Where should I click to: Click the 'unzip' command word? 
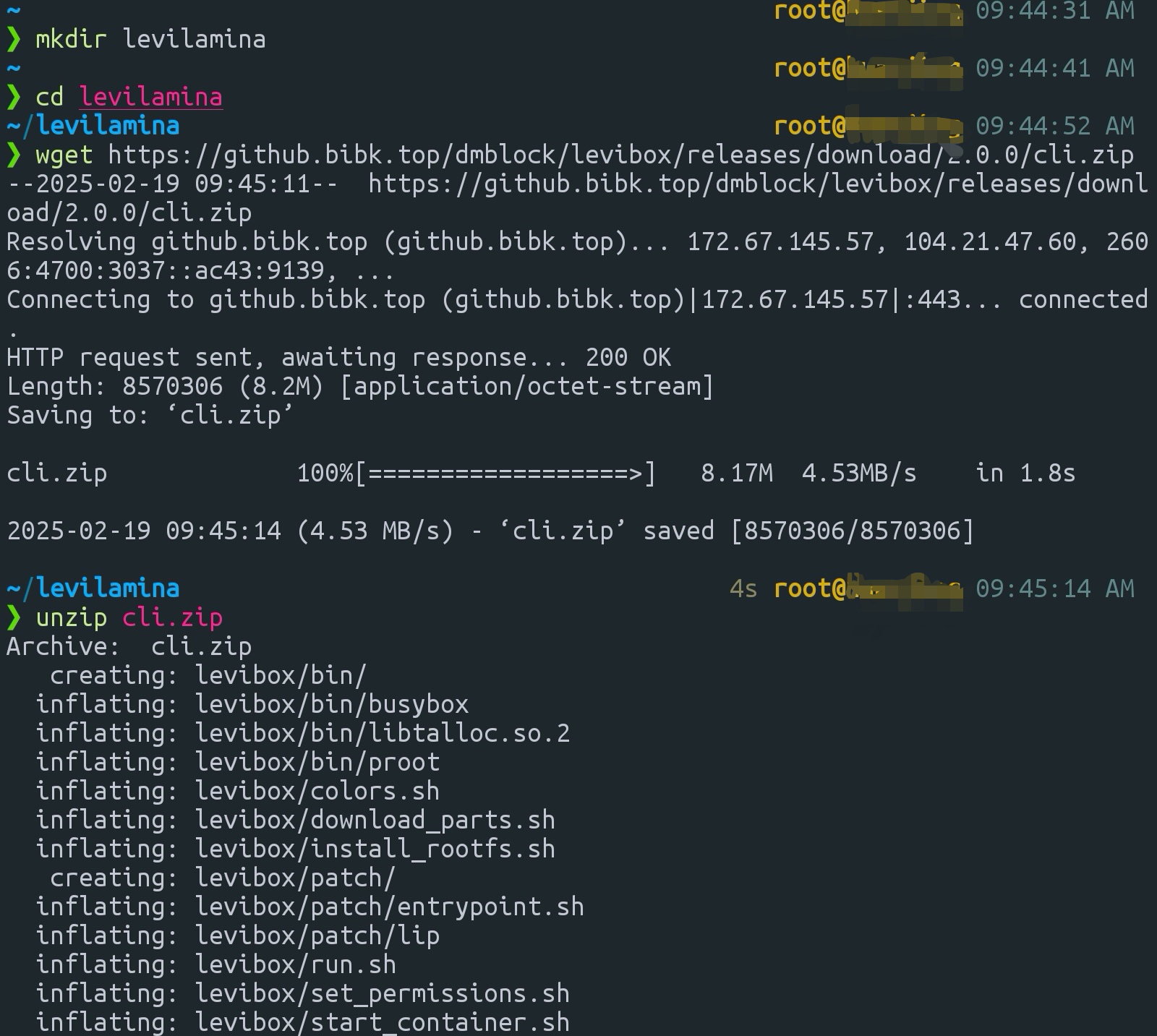[72, 617]
